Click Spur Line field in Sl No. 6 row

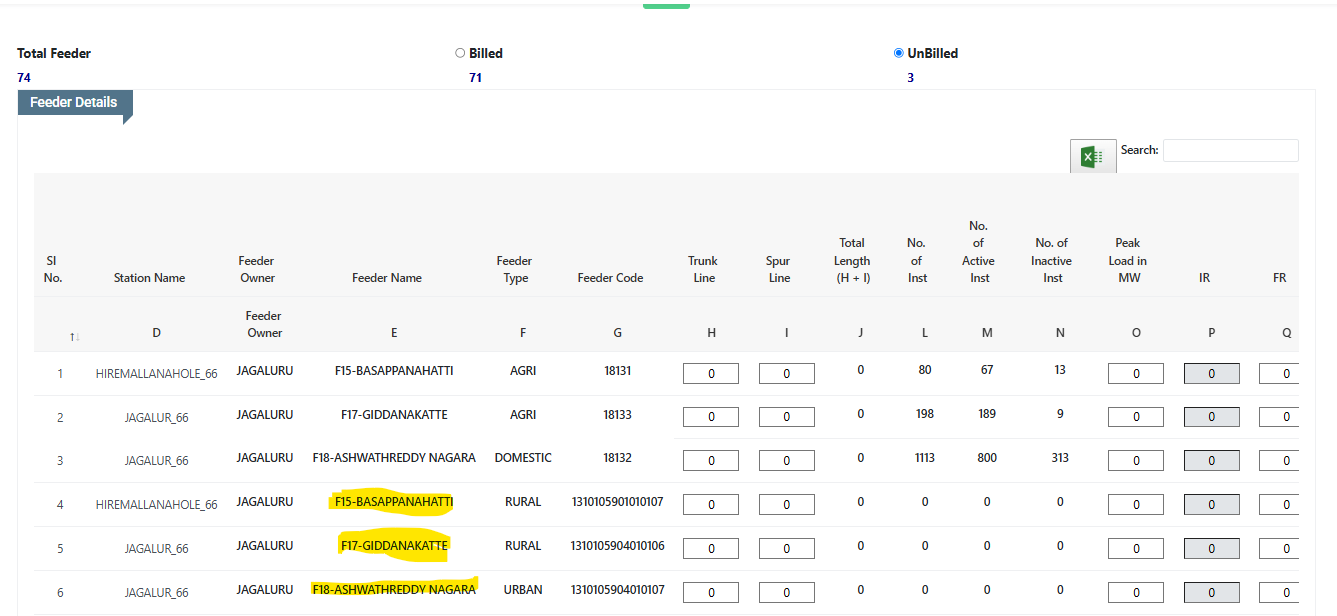tap(787, 593)
